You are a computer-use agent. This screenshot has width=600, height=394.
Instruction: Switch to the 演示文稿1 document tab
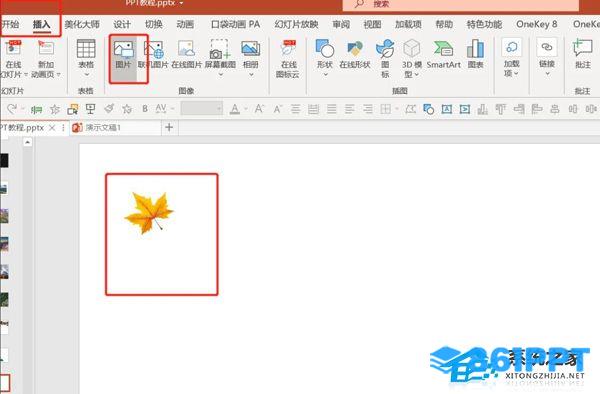pos(103,127)
